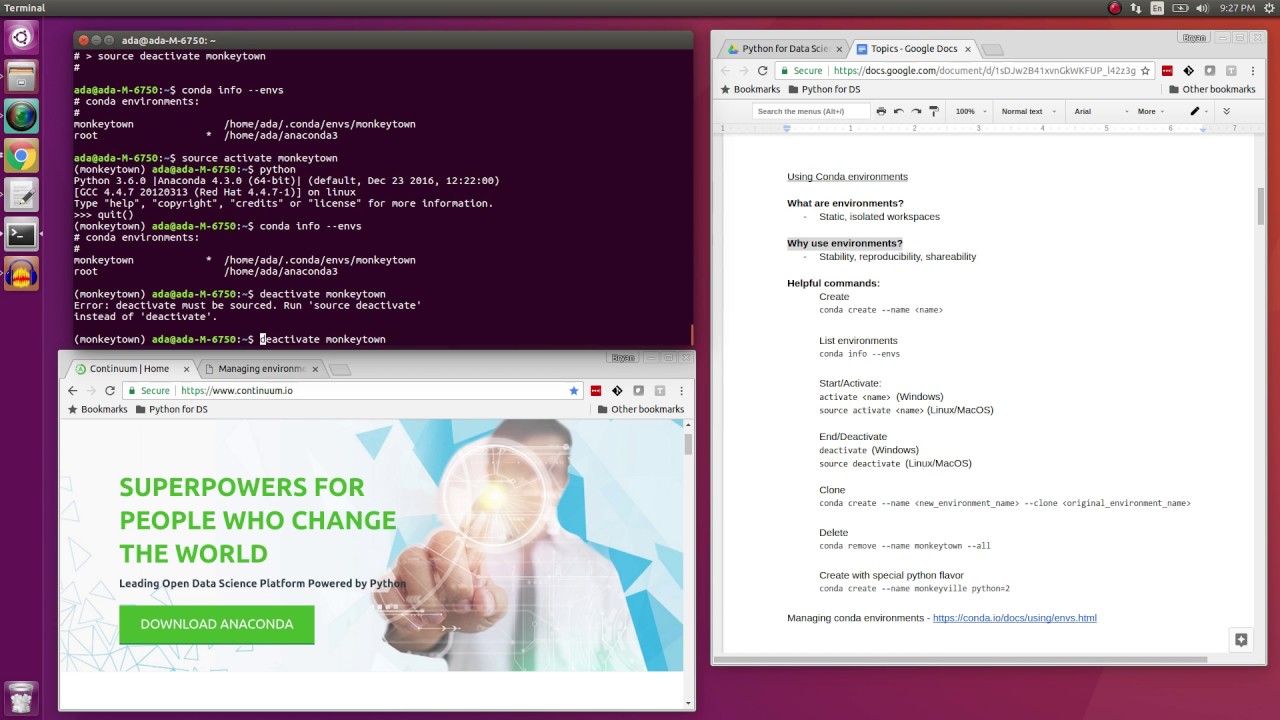The image size is (1280, 720).
Task: Open the conda.io envs documentation link
Action: (x=1014, y=618)
